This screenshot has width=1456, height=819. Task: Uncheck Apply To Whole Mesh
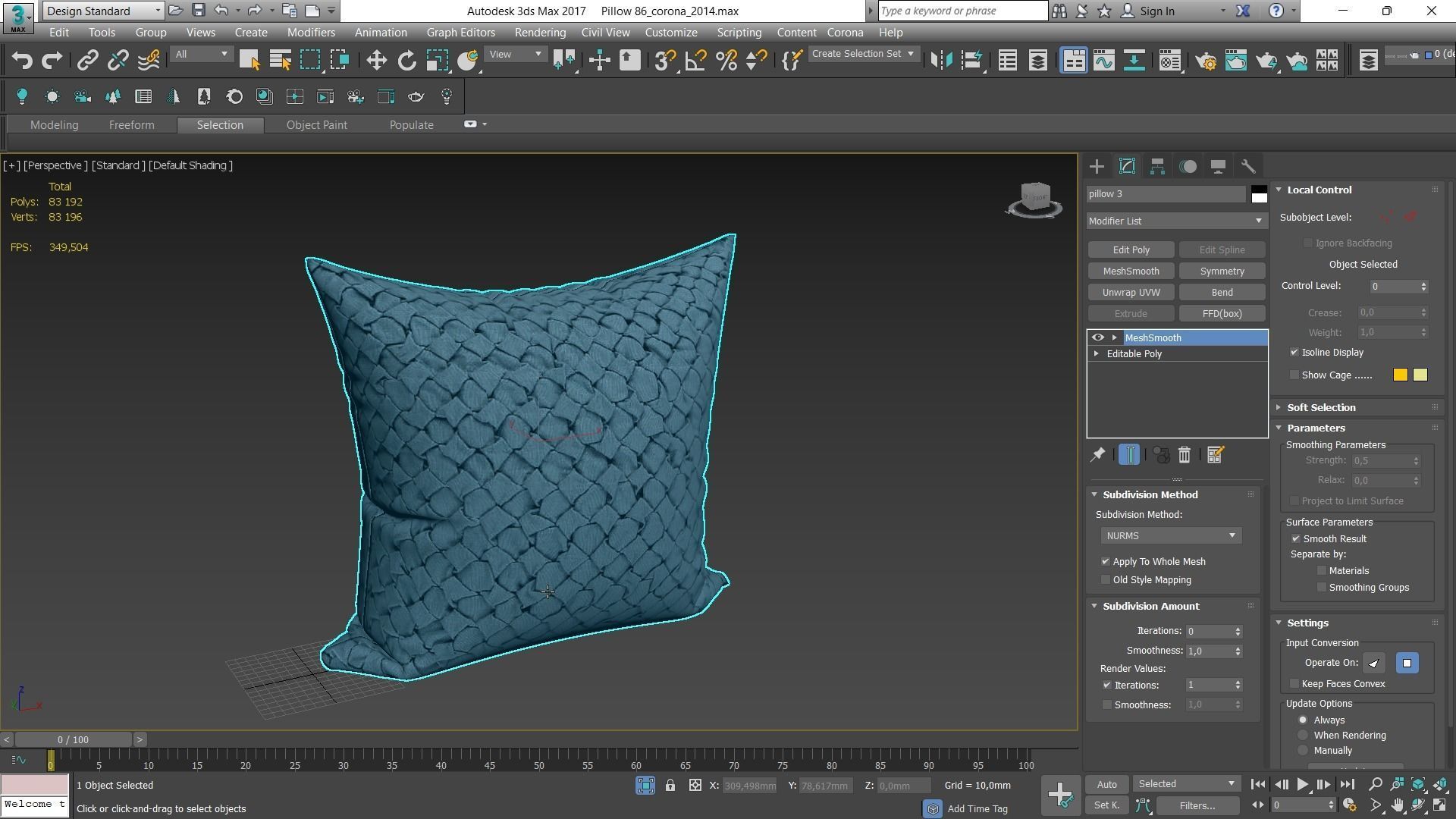pyautogui.click(x=1106, y=562)
